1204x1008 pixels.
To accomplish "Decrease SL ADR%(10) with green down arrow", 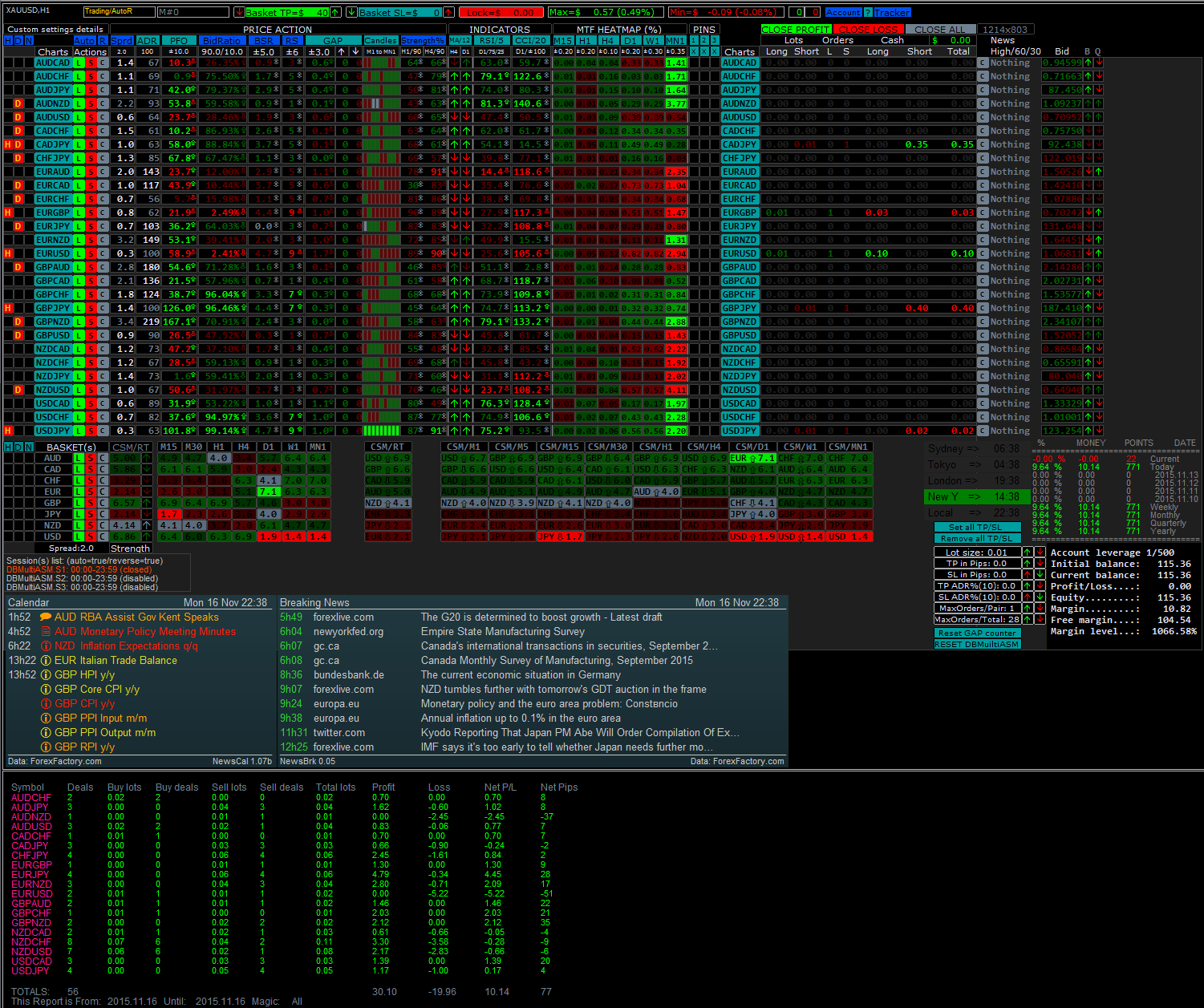I will pos(1040,597).
